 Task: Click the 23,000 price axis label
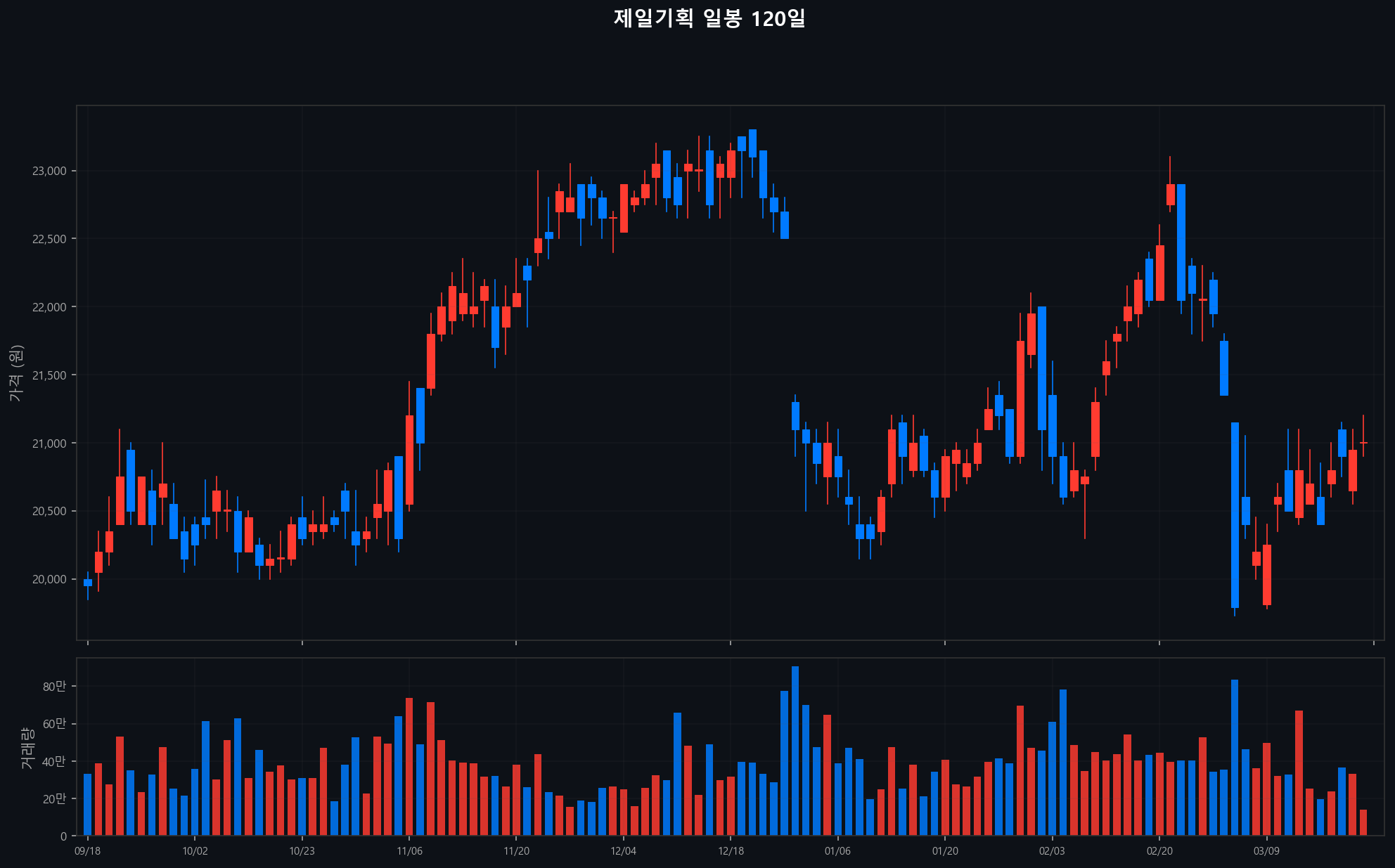coord(49,171)
